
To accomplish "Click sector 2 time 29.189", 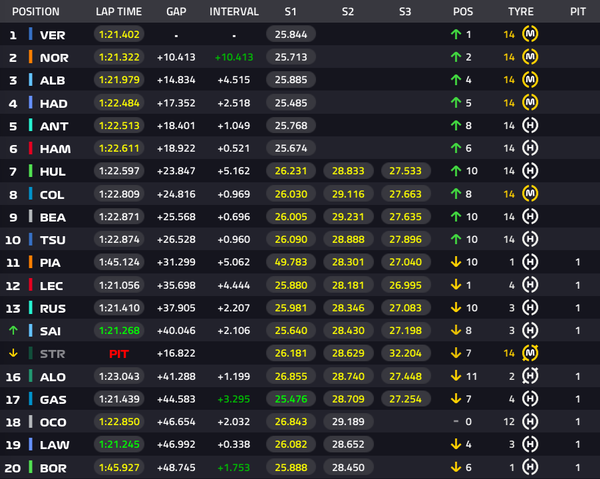I will point(348,422).
